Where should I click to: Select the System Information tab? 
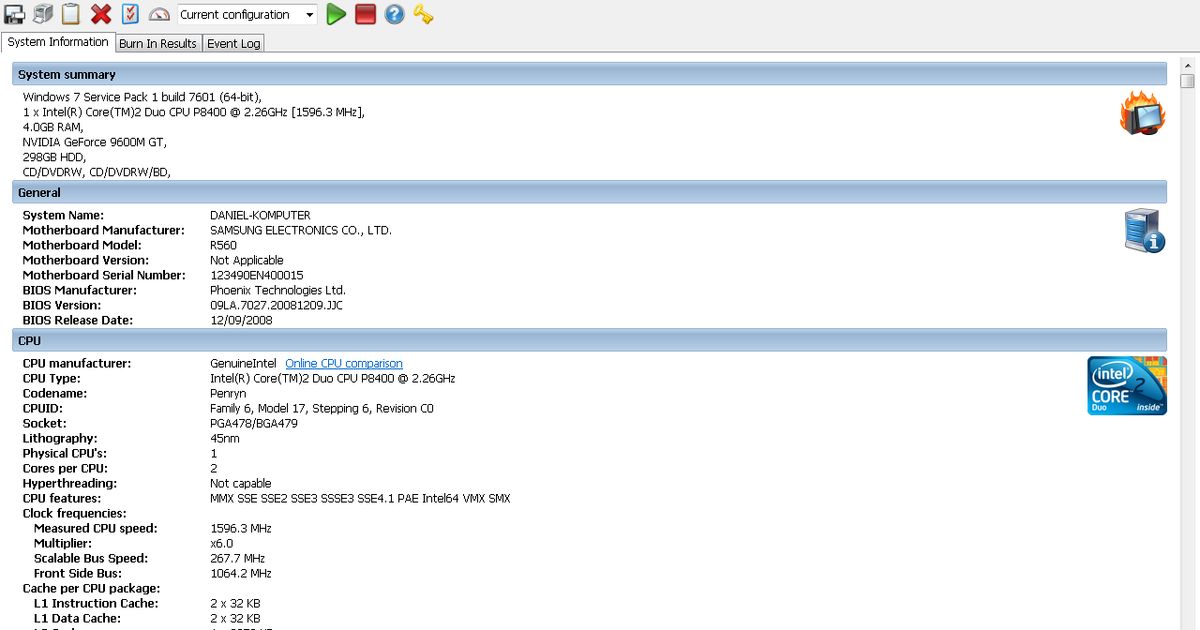(57, 42)
